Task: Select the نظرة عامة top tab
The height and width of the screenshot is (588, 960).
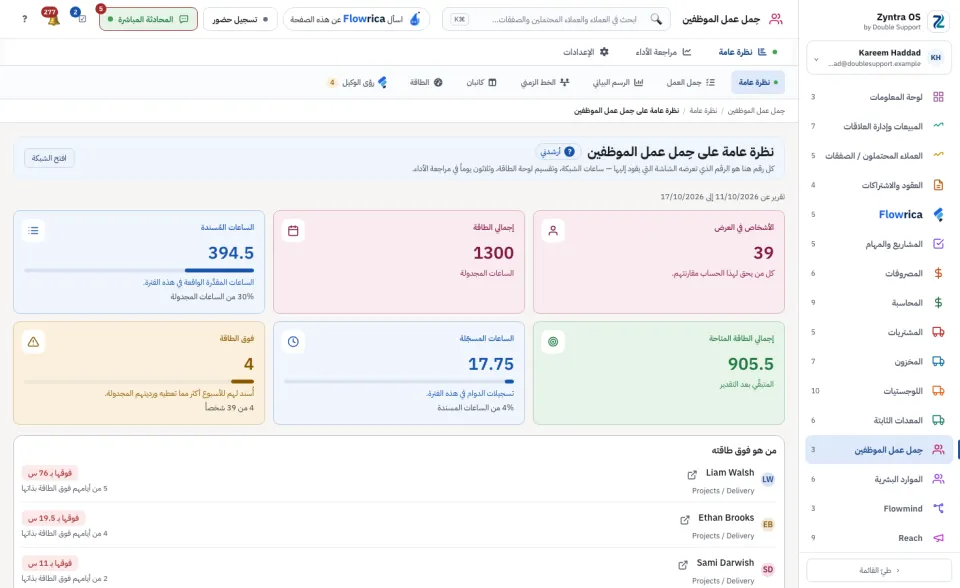Action: 748,52
